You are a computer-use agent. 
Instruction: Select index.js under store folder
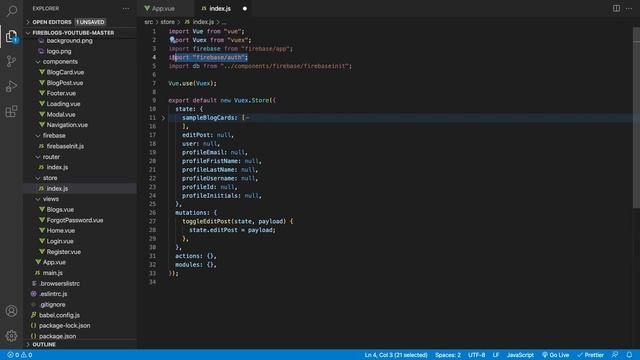pyautogui.click(x=57, y=189)
